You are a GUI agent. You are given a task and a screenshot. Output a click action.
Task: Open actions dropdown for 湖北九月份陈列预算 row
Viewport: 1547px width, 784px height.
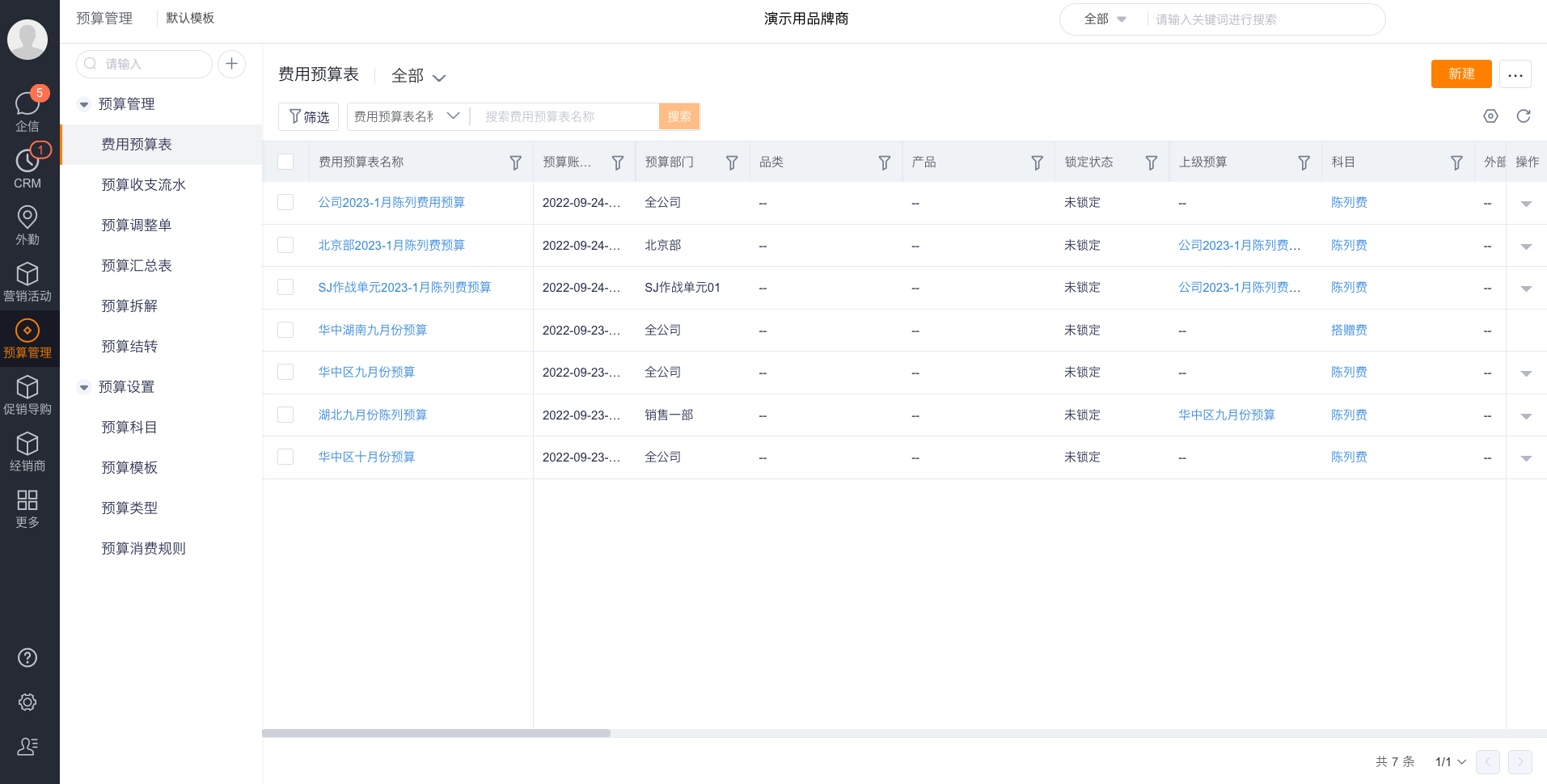[x=1526, y=416]
